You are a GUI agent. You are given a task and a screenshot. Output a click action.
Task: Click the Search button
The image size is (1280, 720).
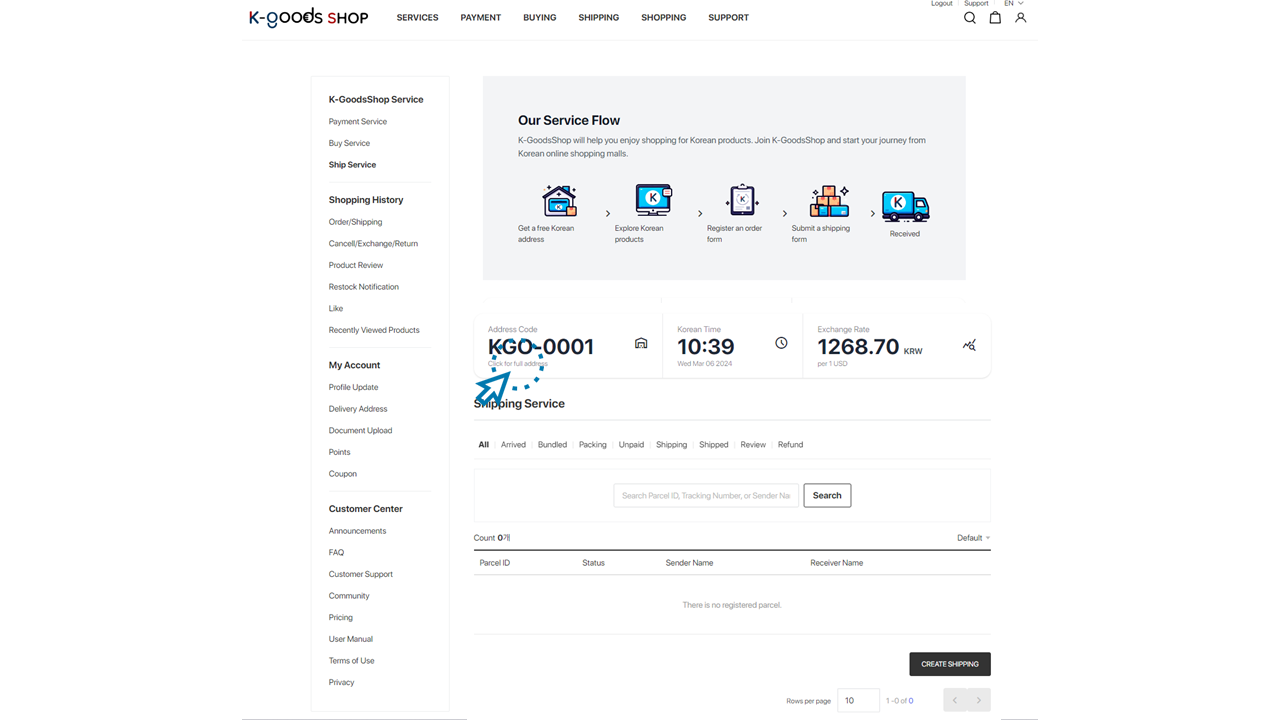pyautogui.click(x=827, y=495)
